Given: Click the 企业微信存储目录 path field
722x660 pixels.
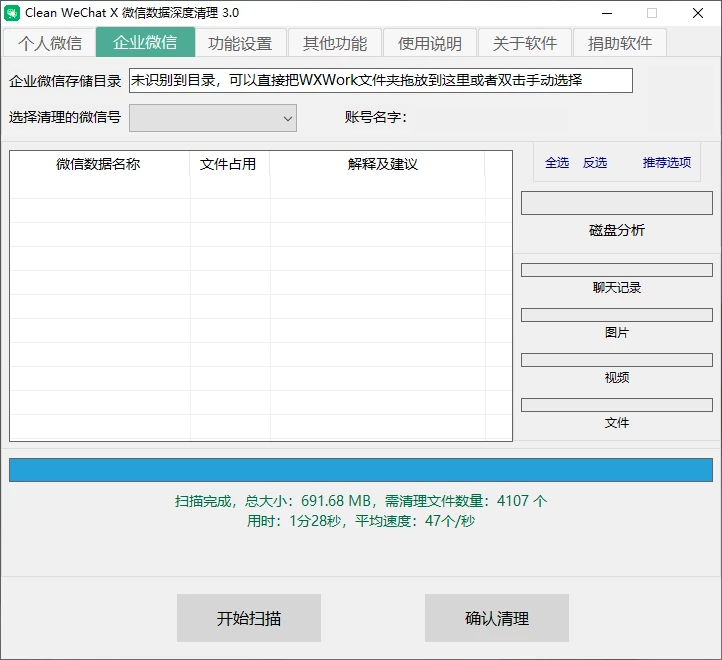Looking at the screenshot, I should 380,80.
